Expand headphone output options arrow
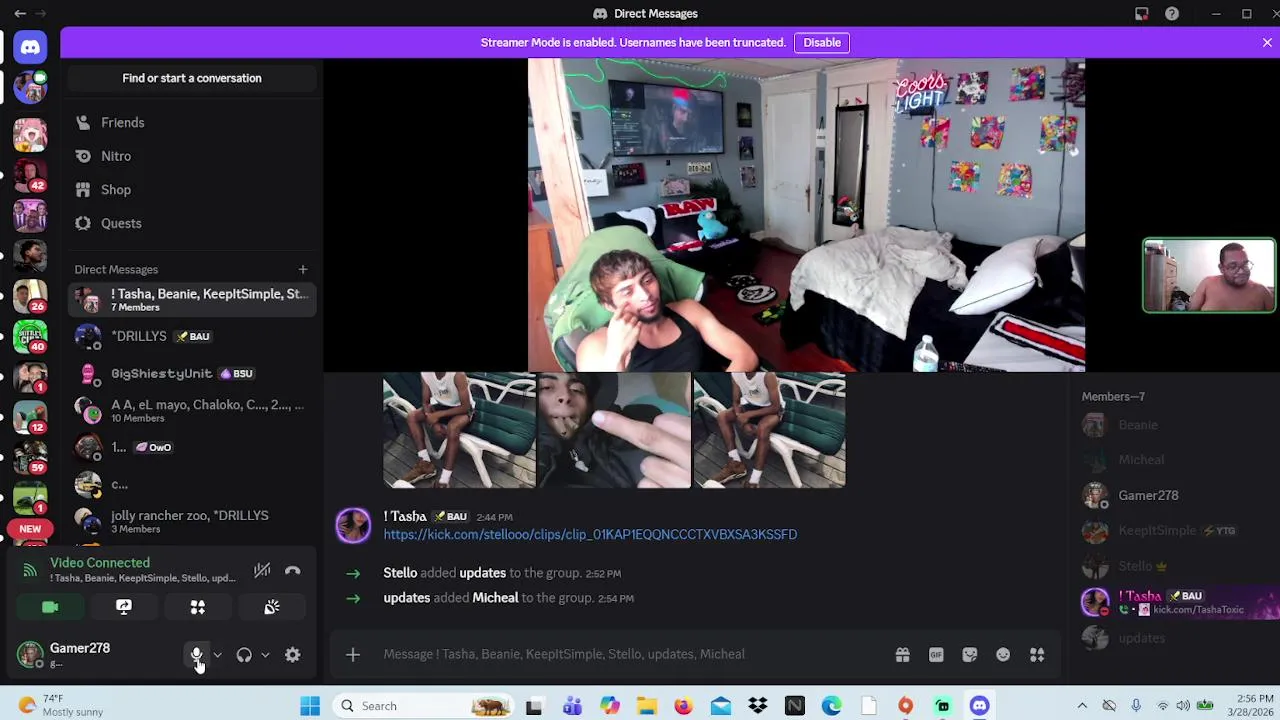Viewport: 1280px width, 720px height. (x=265, y=655)
